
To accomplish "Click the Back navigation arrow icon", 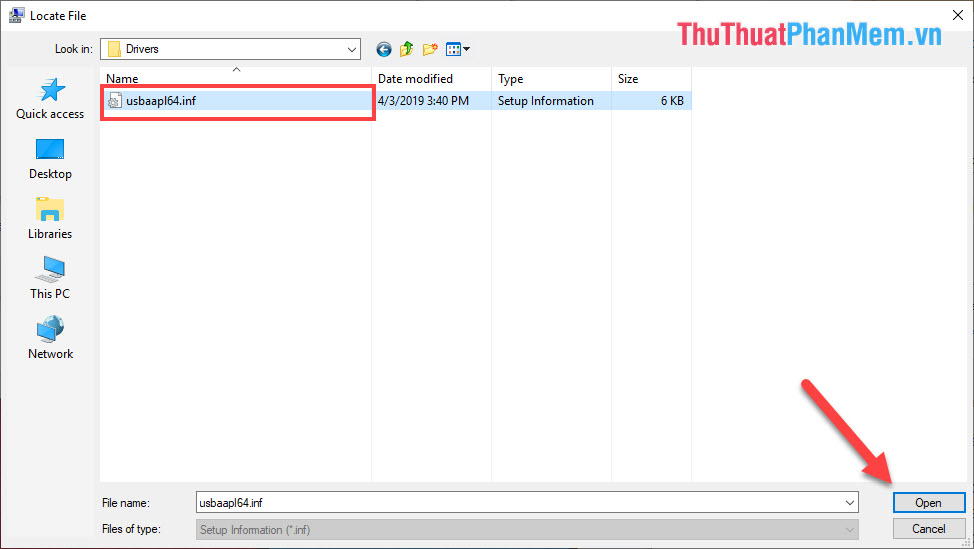I will [x=384, y=49].
